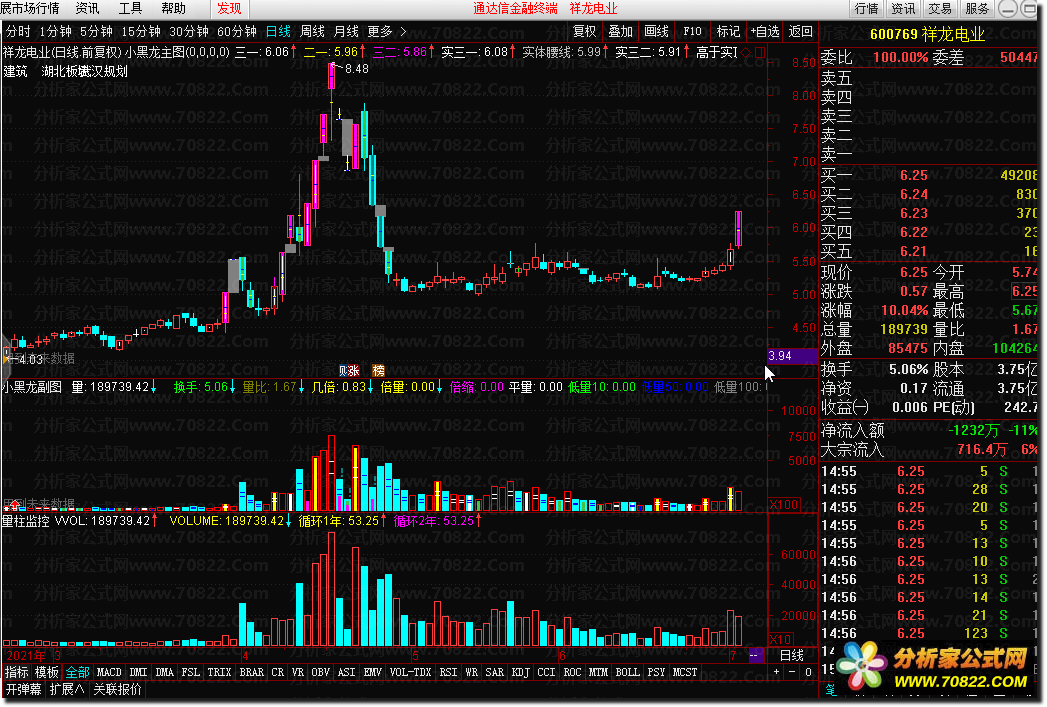Select the 日线 daily period
1047x707 pixels.
278,31
